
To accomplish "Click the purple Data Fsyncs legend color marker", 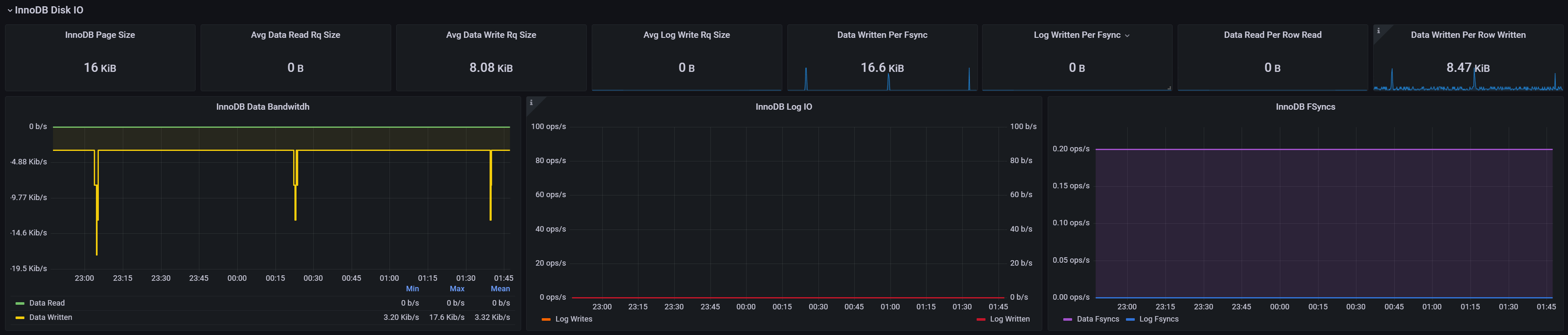I will (x=1067, y=319).
